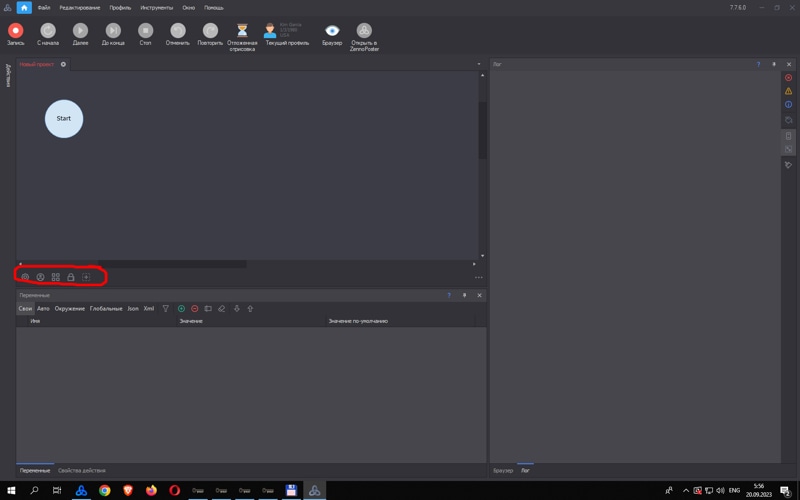
Task: Open the Текущий профиль profile selector
Action: 270,31
